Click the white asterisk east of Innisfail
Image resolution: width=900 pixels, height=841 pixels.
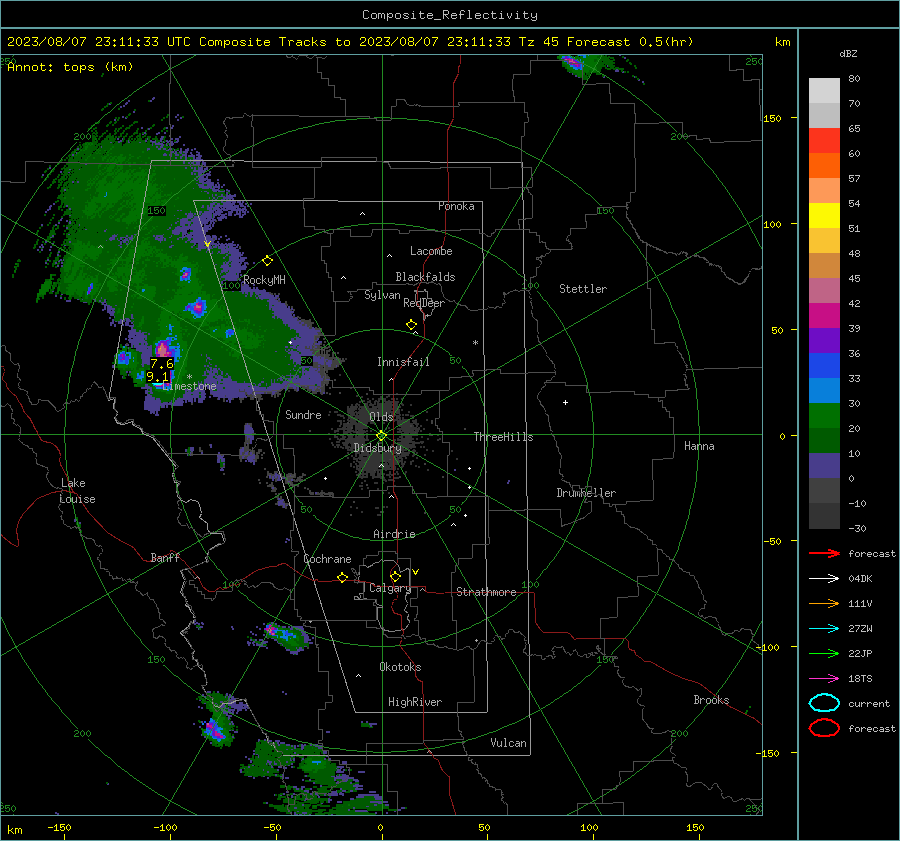(x=475, y=343)
